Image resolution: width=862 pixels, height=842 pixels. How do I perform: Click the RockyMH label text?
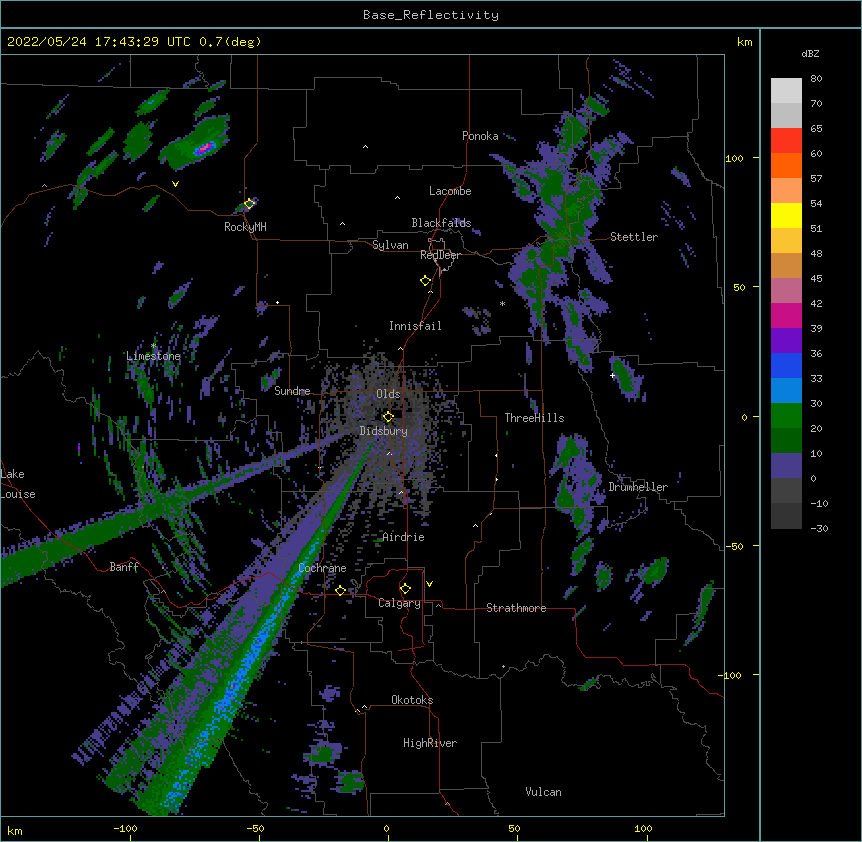(245, 227)
